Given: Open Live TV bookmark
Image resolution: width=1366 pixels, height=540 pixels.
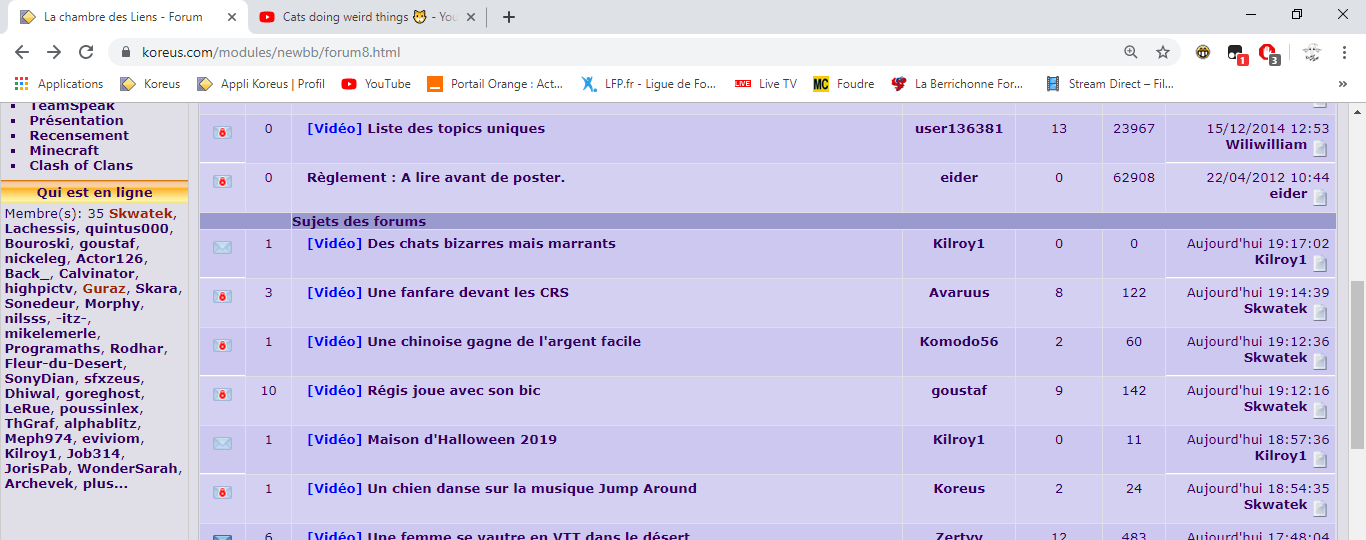Looking at the screenshot, I should (x=766, y=84).
